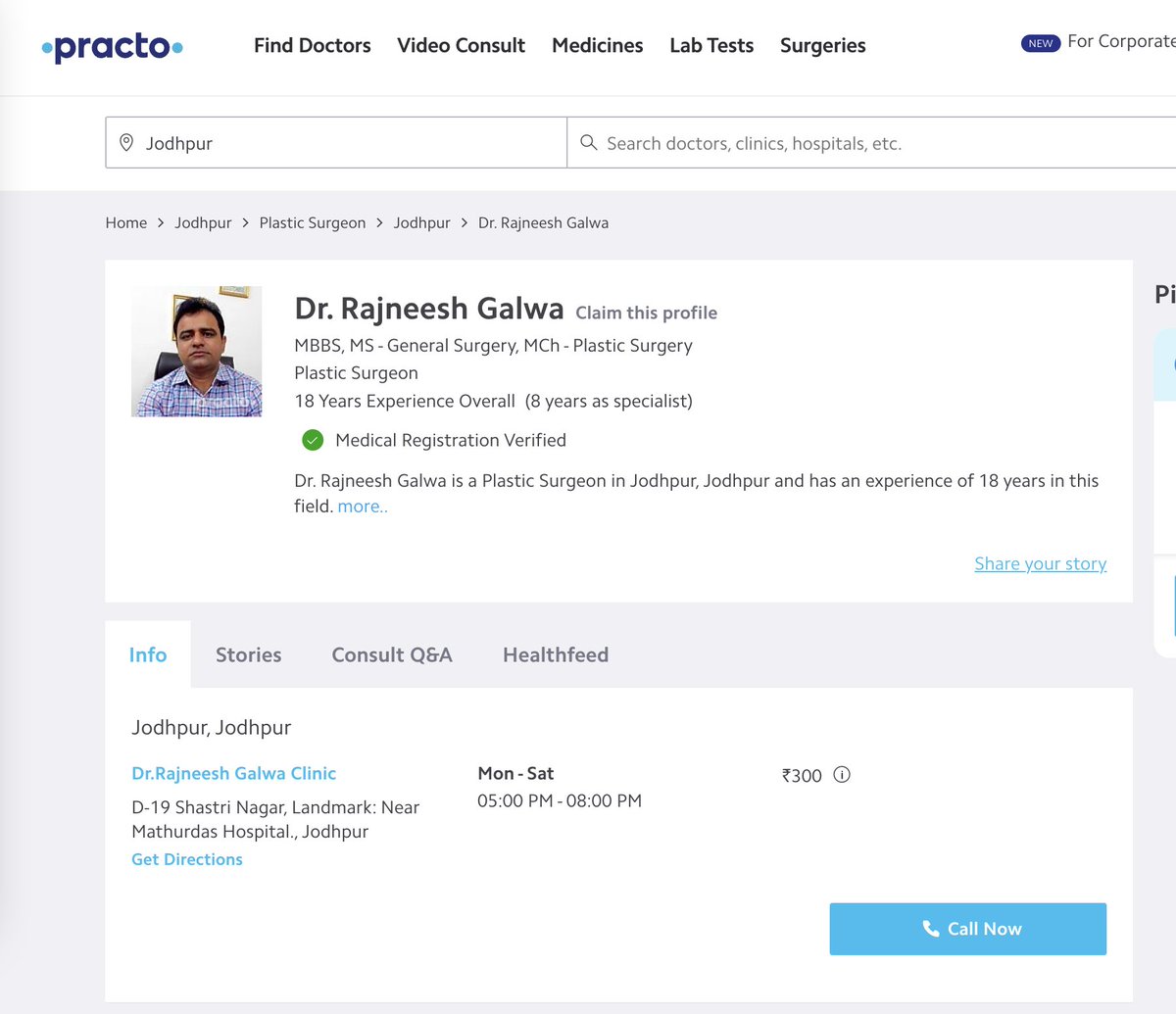Viewport: 1176px width, 1014px height.
Task: Switch to the Healthfeed tab
Action: pyautogui.click(x=556, y=654)
